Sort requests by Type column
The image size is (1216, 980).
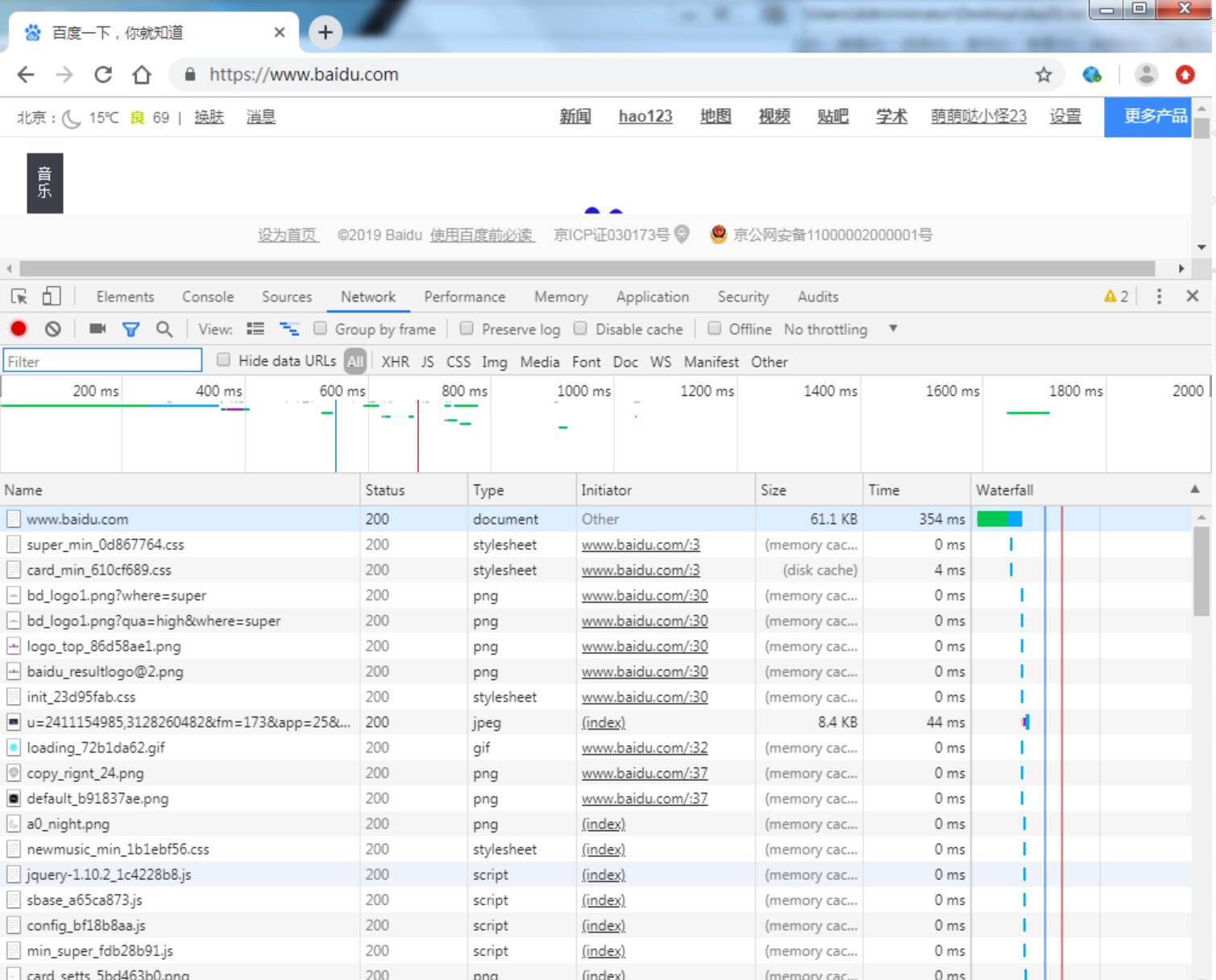pos(522,490)
